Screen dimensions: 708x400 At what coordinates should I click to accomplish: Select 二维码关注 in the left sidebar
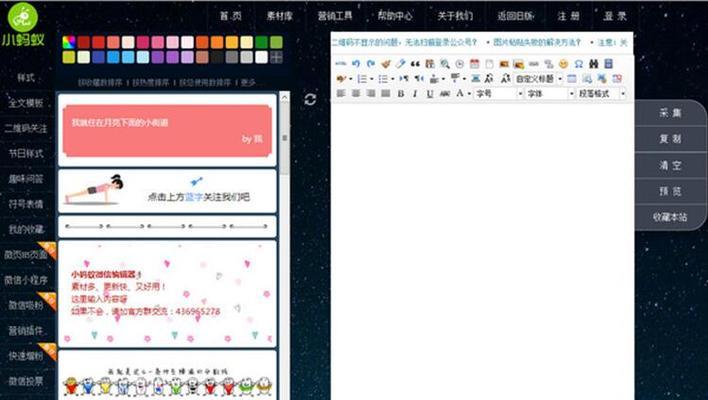[26, 128]
